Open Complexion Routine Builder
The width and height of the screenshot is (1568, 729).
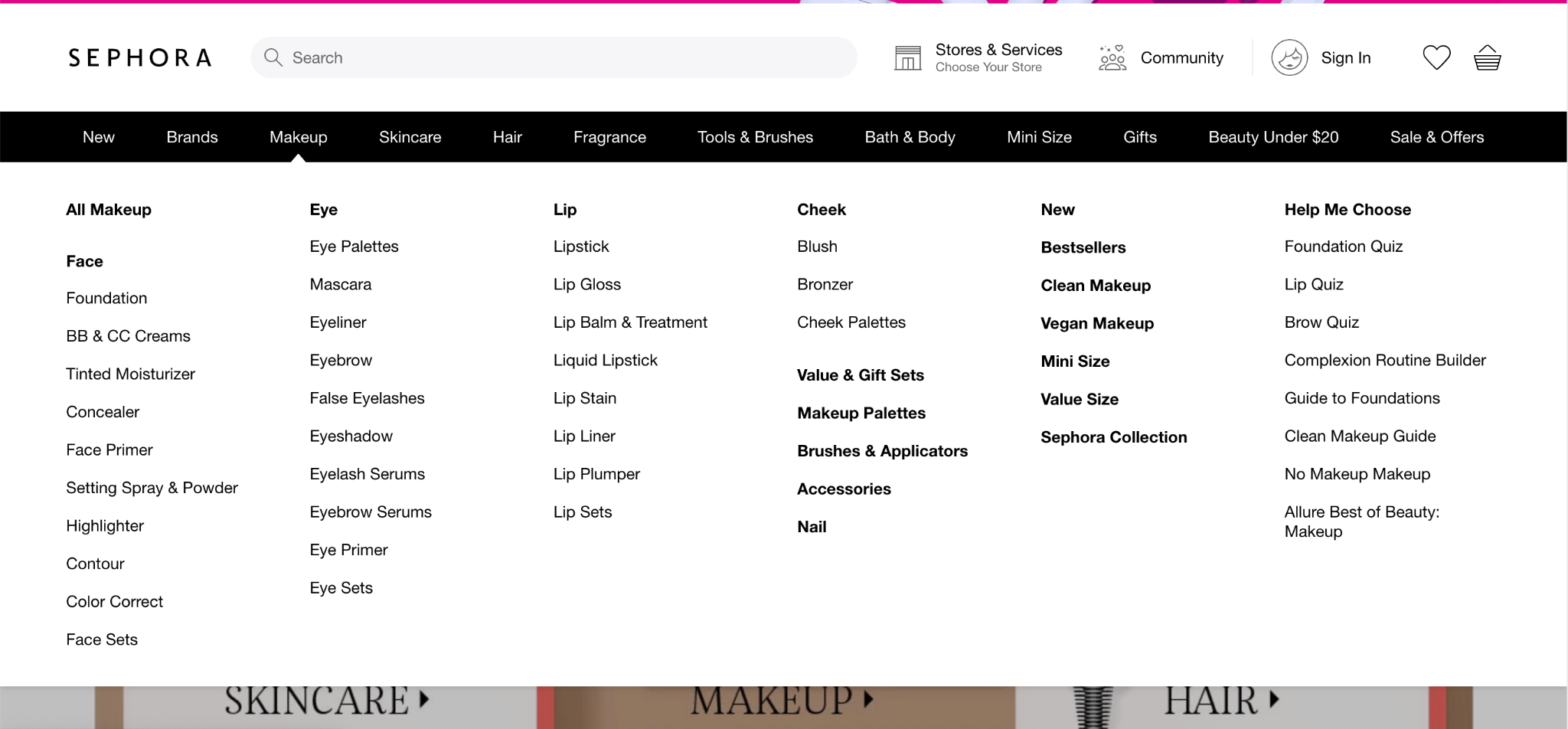(x=1385, y=360)
